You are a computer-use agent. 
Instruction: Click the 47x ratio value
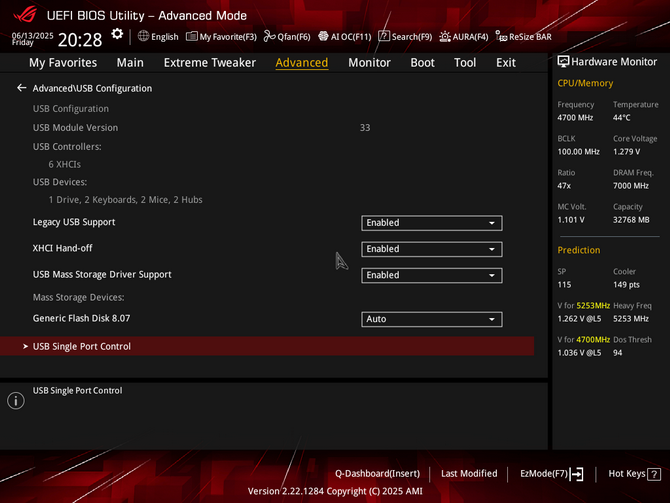pos(564,185)
